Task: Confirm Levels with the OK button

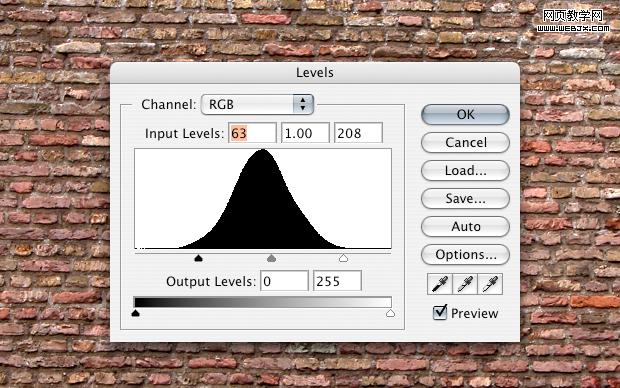Action: (465, 115)
